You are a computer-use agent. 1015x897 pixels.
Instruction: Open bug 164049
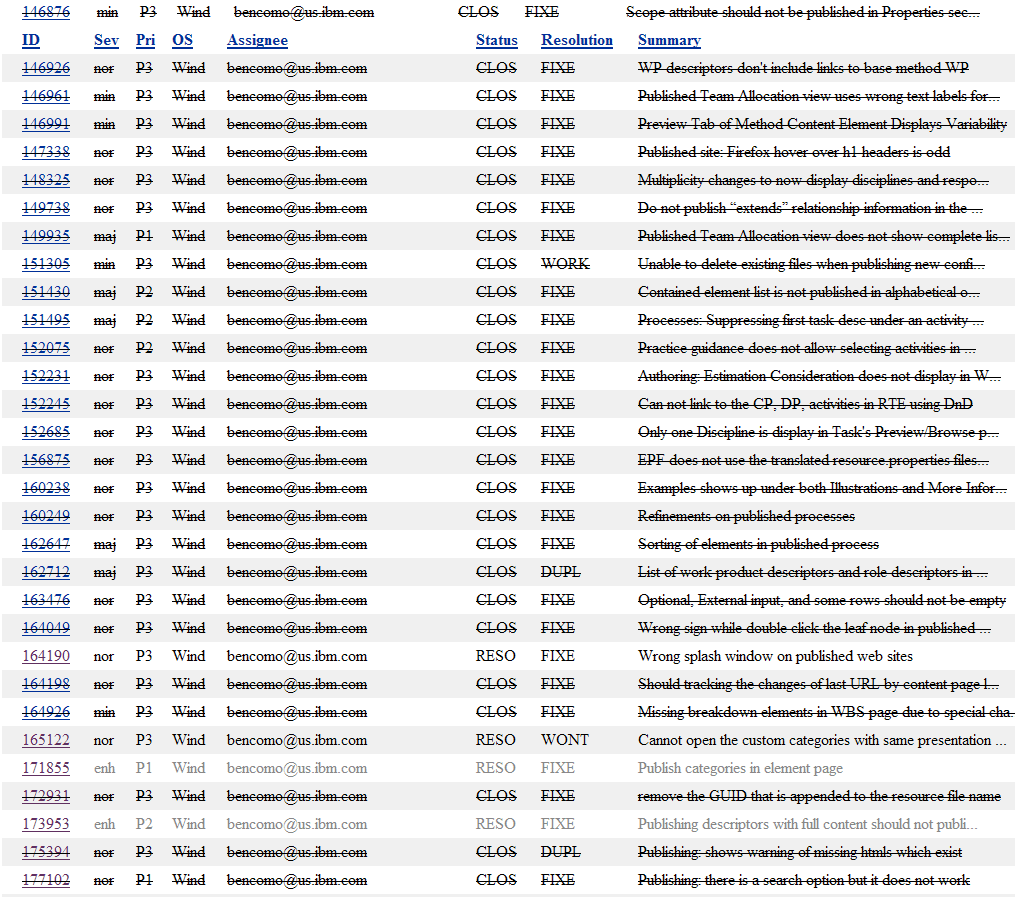pyautogui.click(x=46, y=628)
